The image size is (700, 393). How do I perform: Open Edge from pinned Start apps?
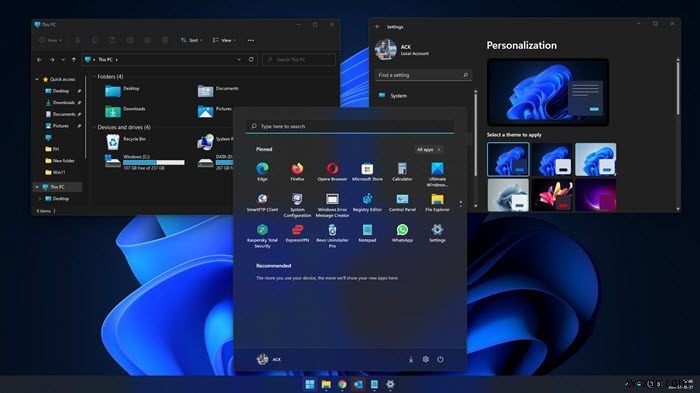pyautogui.click(x=262, y=171)
